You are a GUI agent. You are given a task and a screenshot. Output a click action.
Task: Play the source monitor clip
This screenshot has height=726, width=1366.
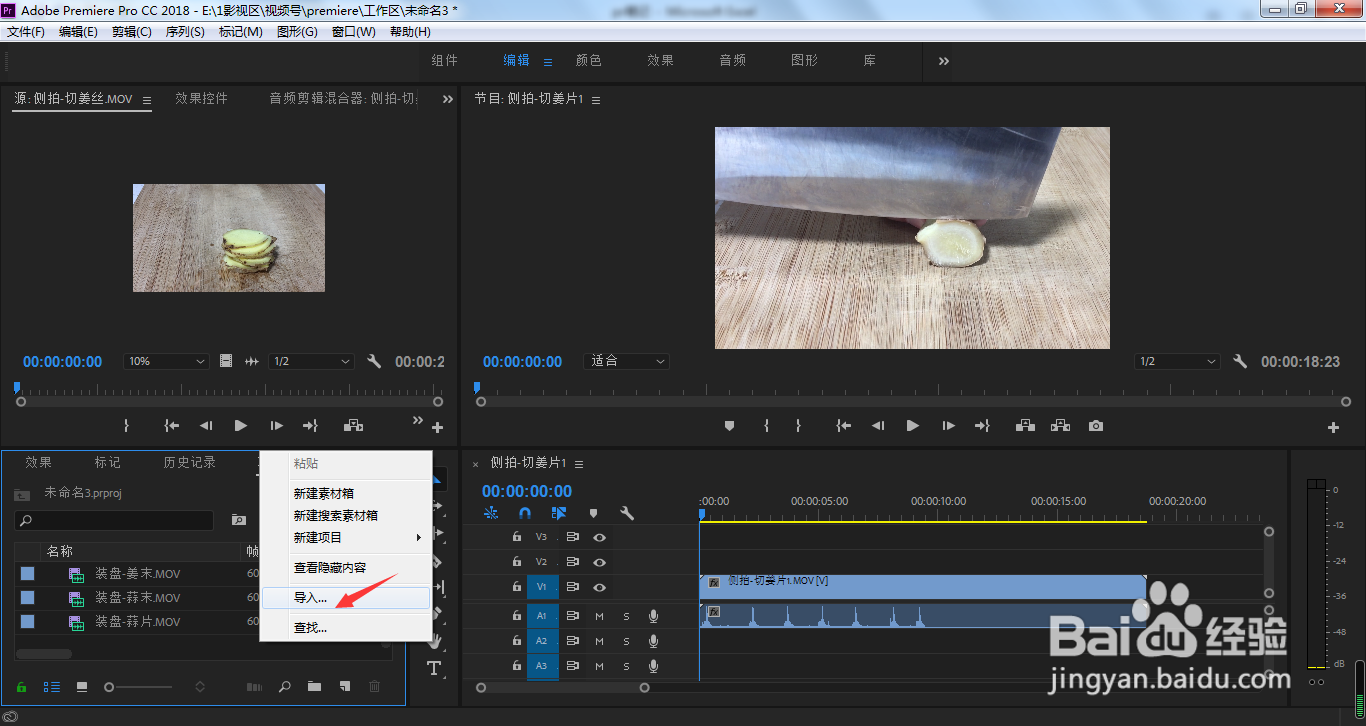pos(241,425)
